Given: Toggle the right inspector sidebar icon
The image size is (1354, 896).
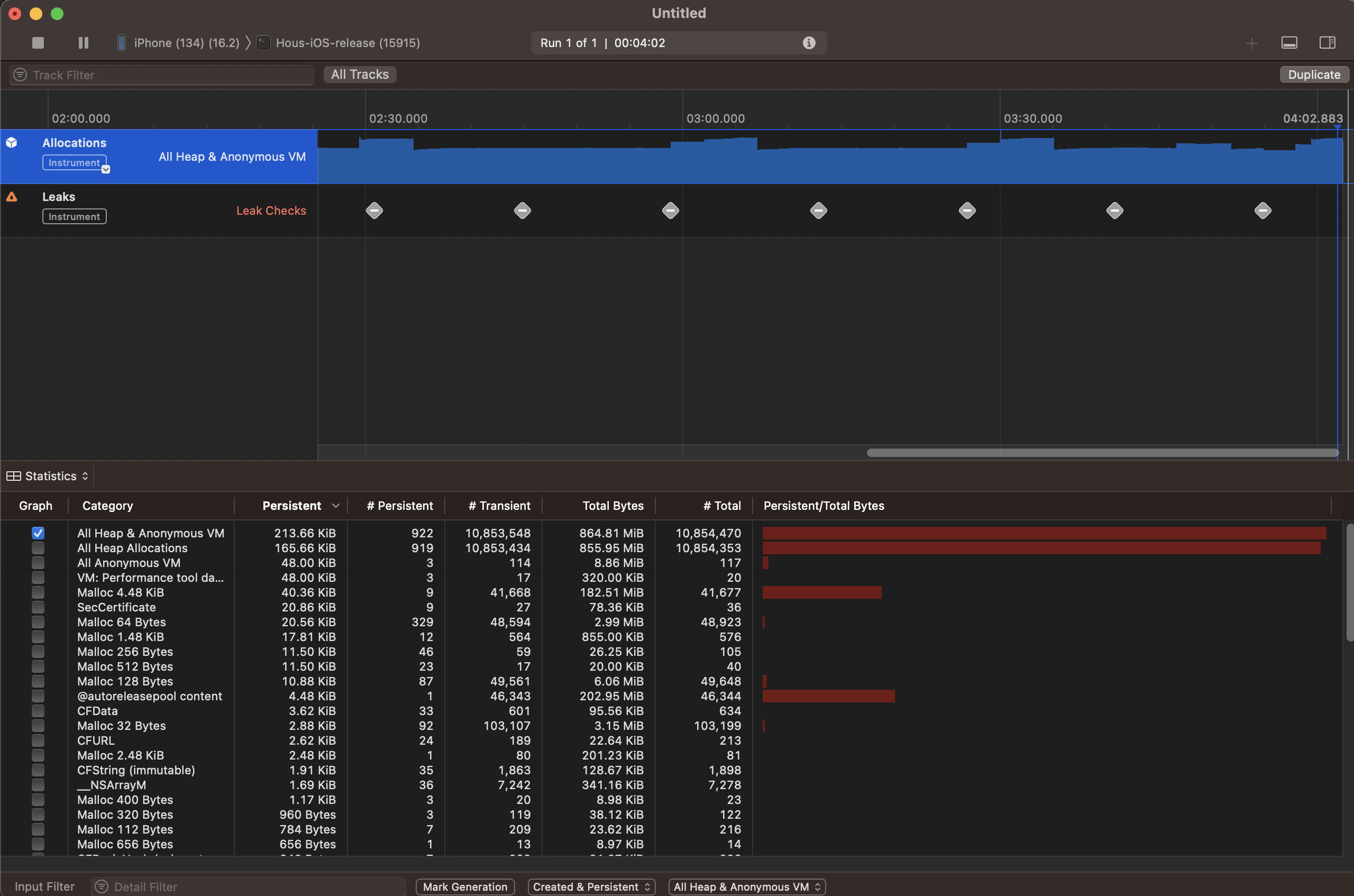Looking at the screenshot, I should pyautogui.click(x=1327, y=43).
